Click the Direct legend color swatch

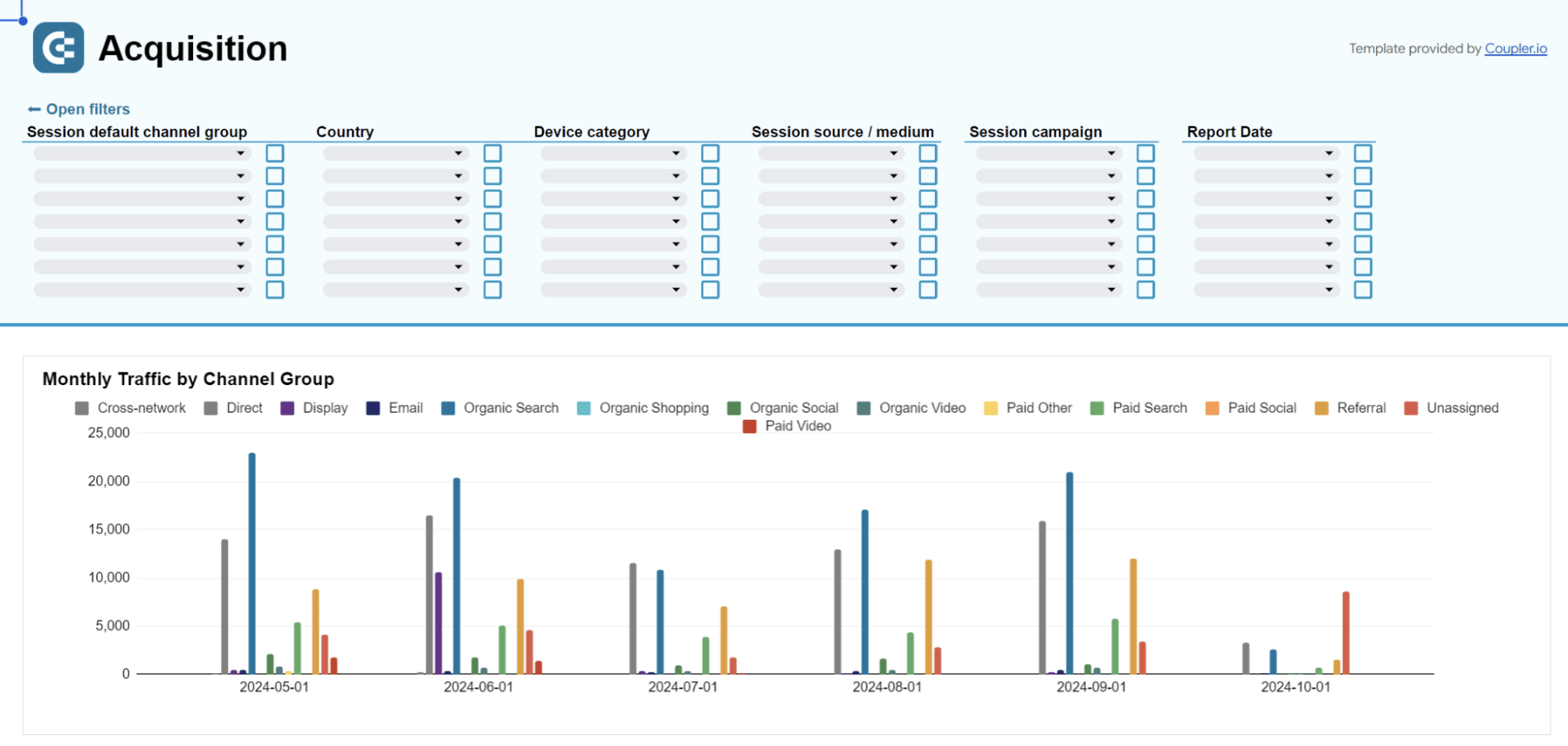210,408
